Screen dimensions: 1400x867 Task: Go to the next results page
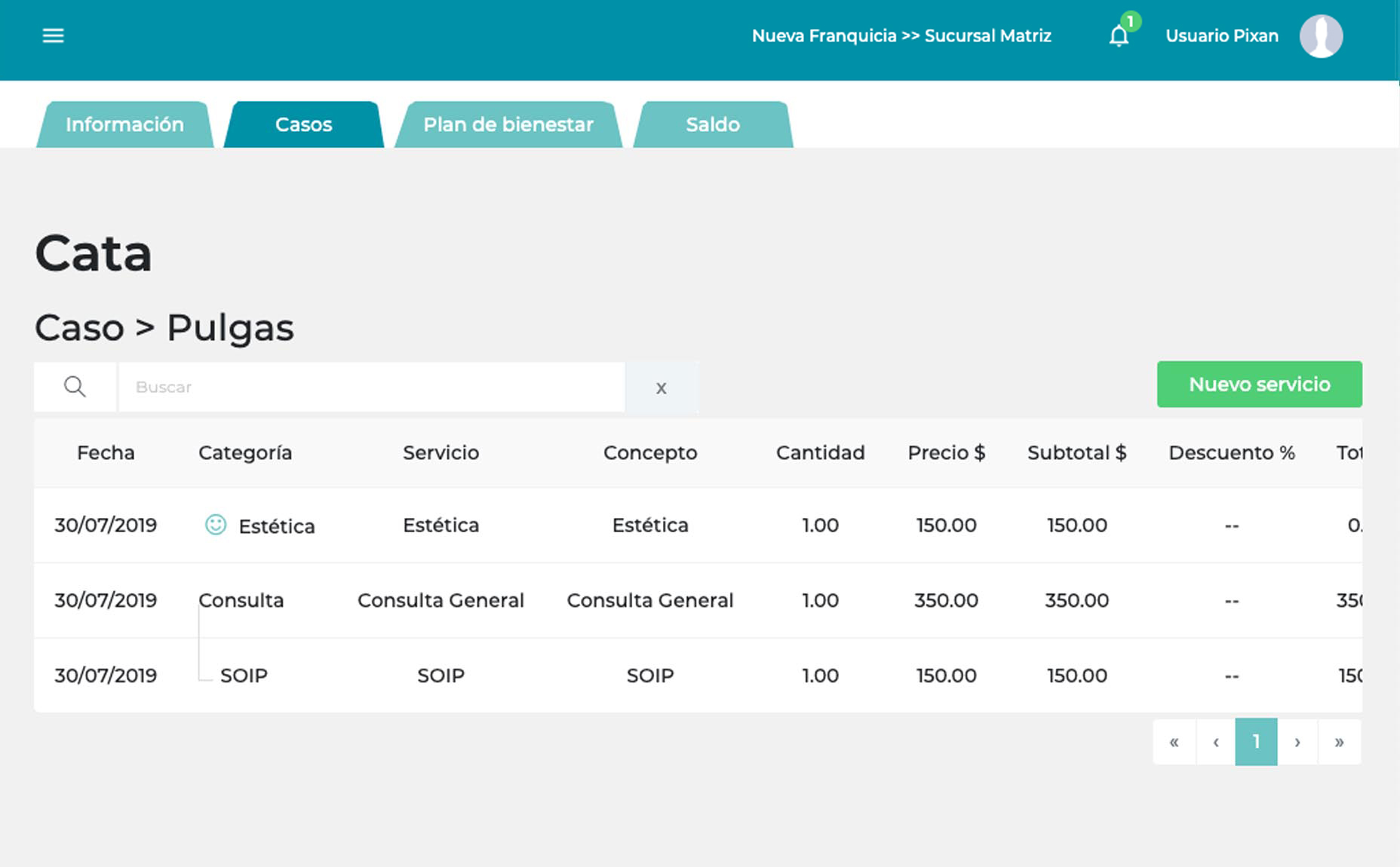pos(1297,742)
